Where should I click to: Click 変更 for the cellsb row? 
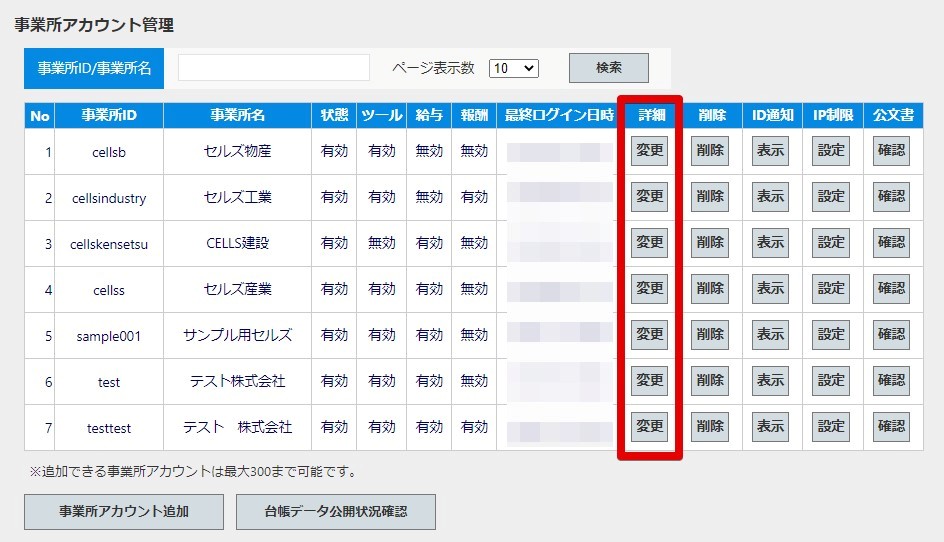pyautogui.click(x=650, y=151)
